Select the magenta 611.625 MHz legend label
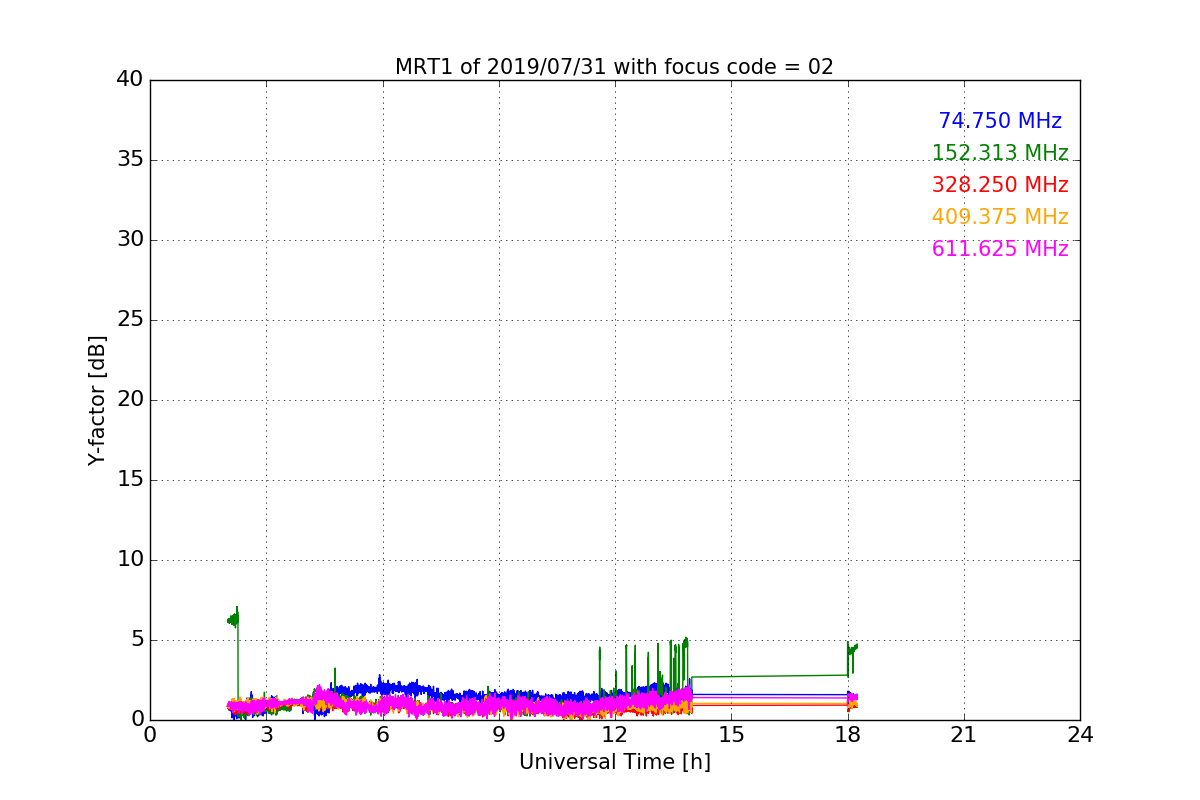This screenshot has width=1200, height=800. coord(1000,249)
